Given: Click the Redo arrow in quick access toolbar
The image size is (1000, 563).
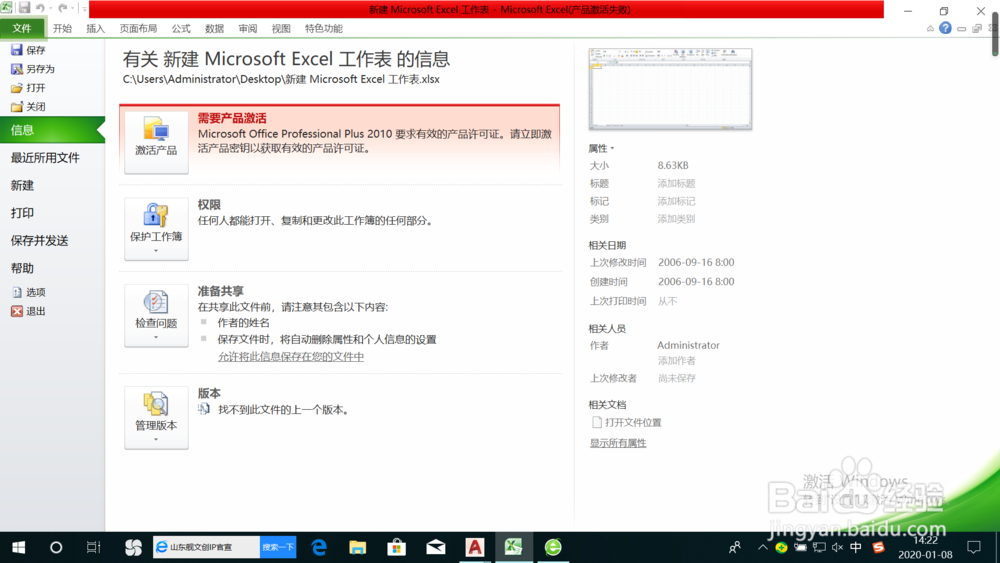Looking at the screenshot, I should point(62,8).
